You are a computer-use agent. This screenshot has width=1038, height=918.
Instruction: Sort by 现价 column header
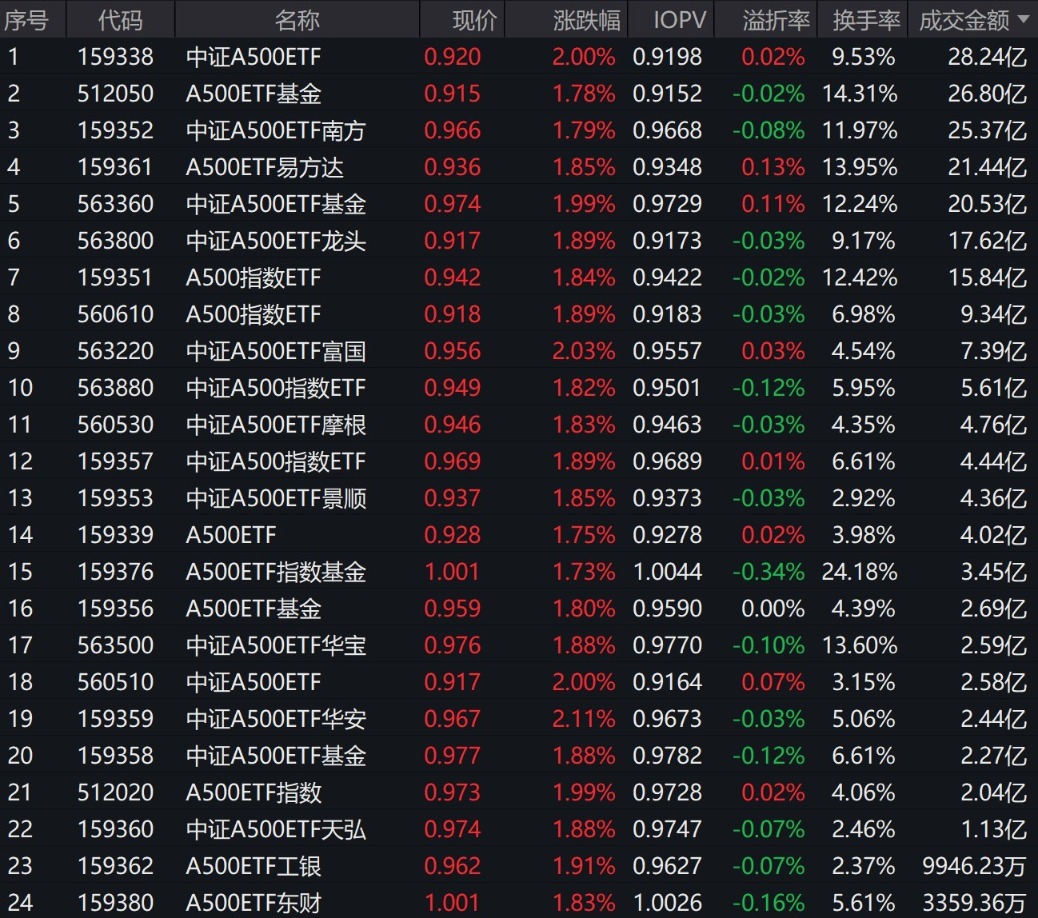click(475, 20)
